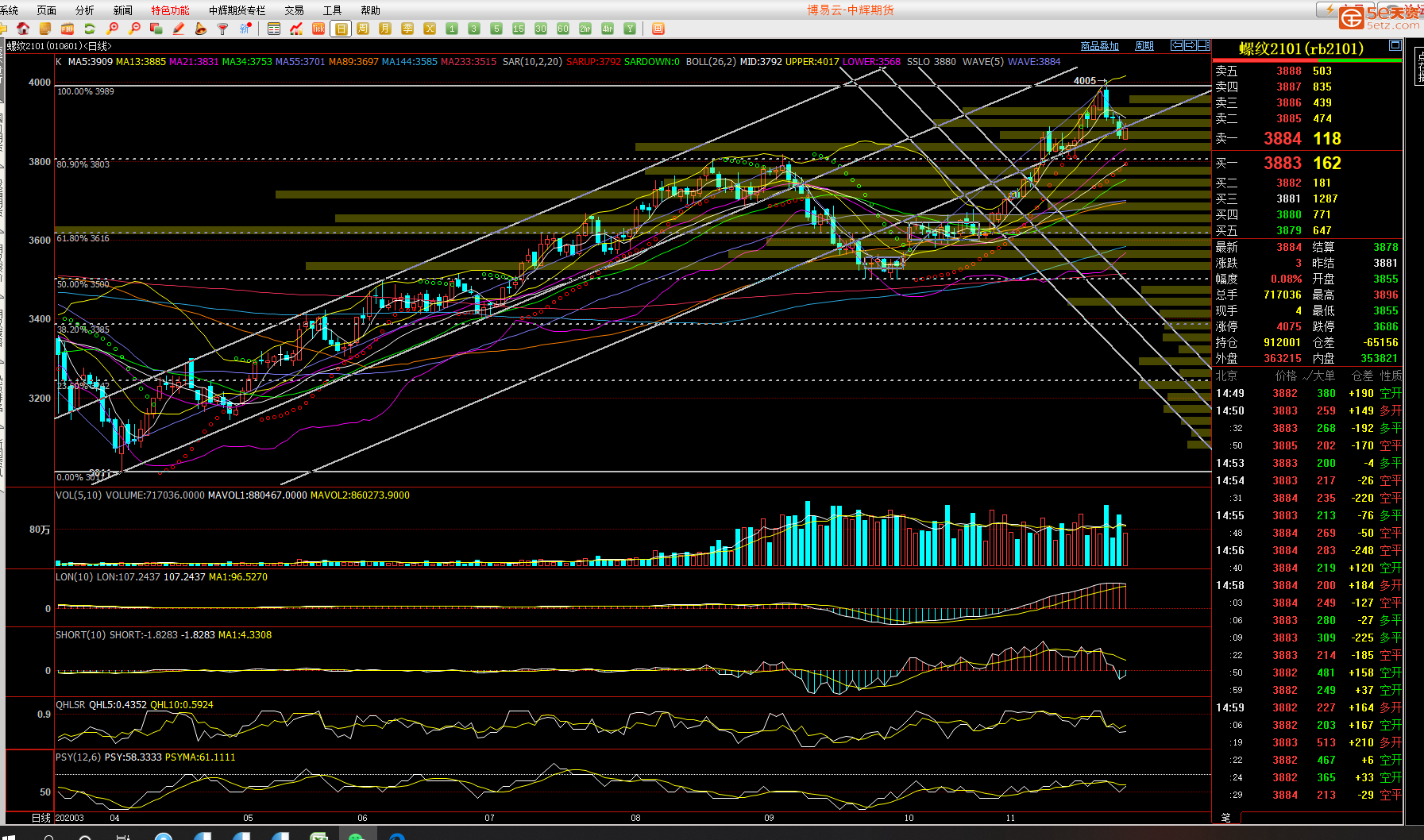The height and width of the screenshot is (840, 1424).
Task: Switch to the 60-minute period
Action: click(563, 29)
